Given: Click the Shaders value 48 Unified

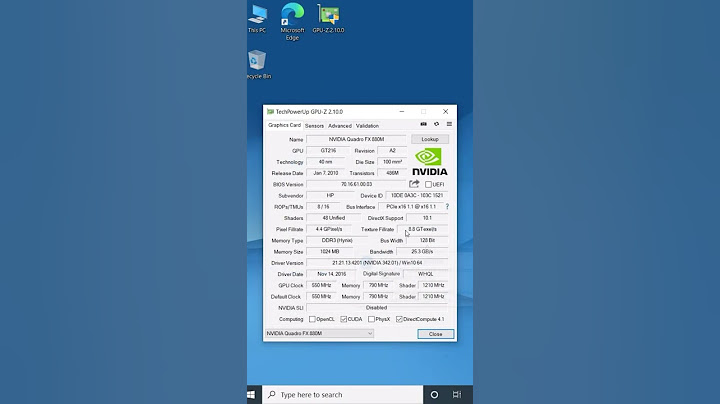Looking at the screenshot, I should 333,218.
